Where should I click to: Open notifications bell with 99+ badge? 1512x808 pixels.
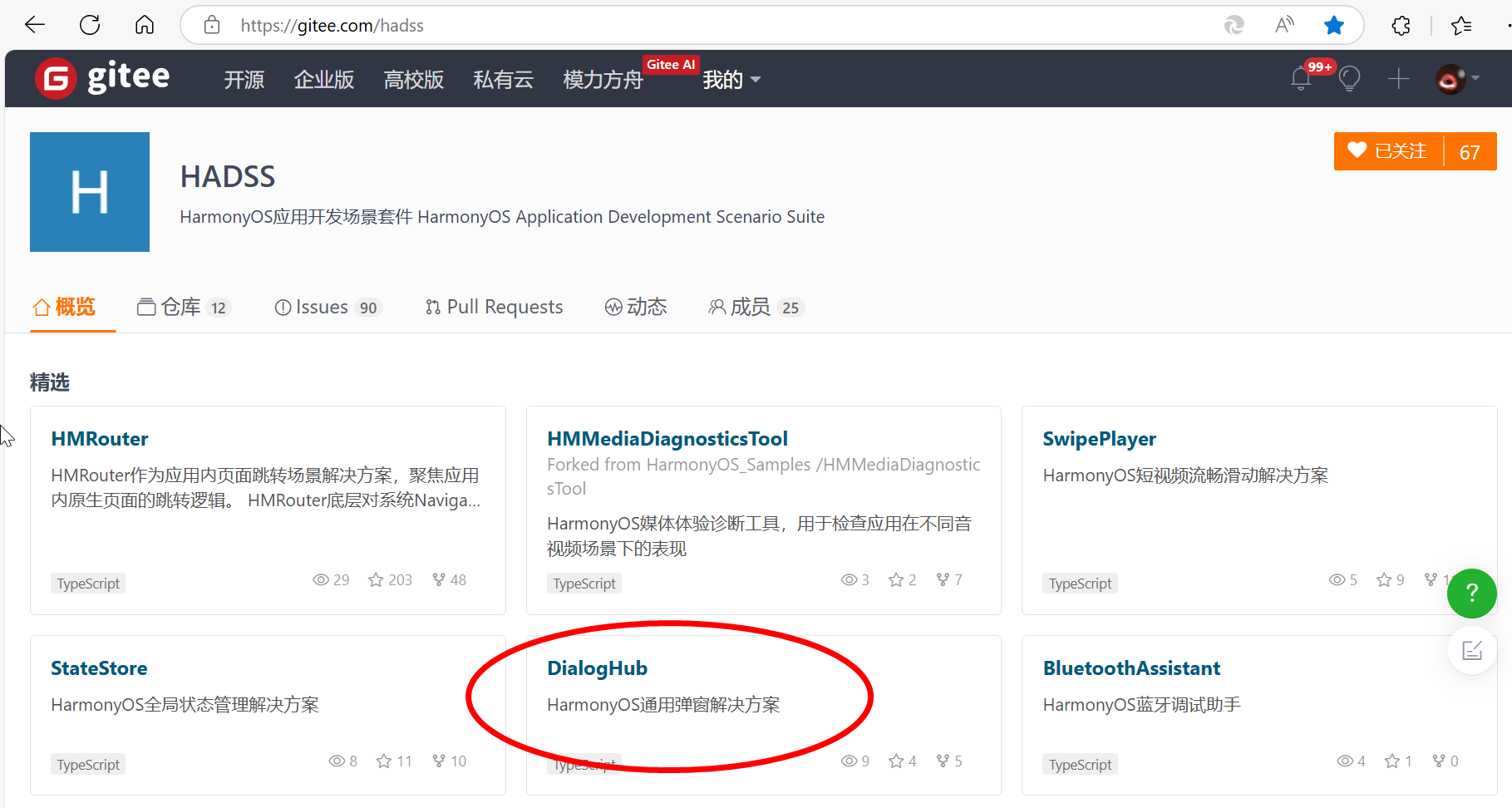tap(1302, 78)
